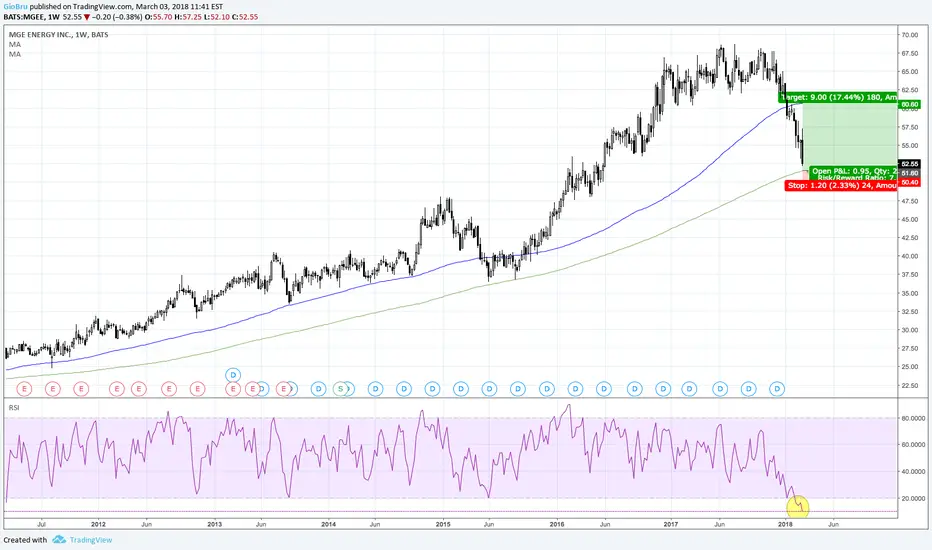Click the dividend marker just before the 2016 label
The image size is (932, 550).
pos(546,389)
